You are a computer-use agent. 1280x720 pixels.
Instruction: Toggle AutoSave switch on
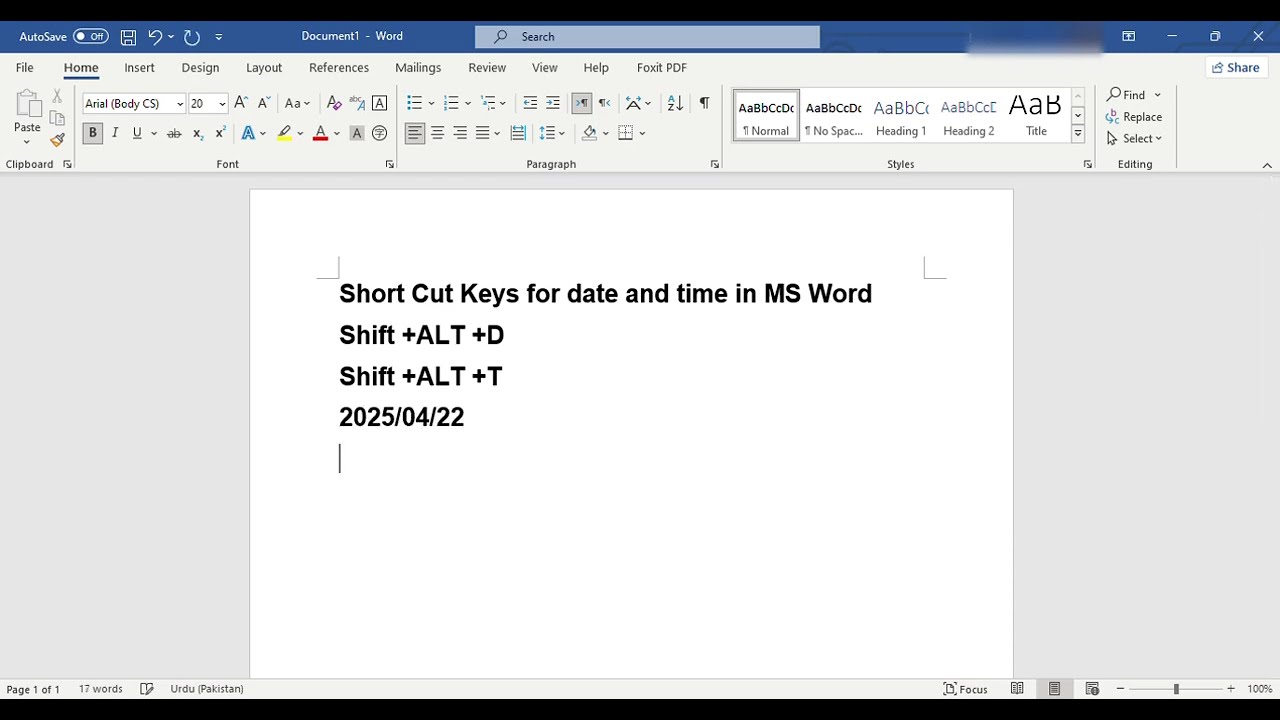coord(90,37)
